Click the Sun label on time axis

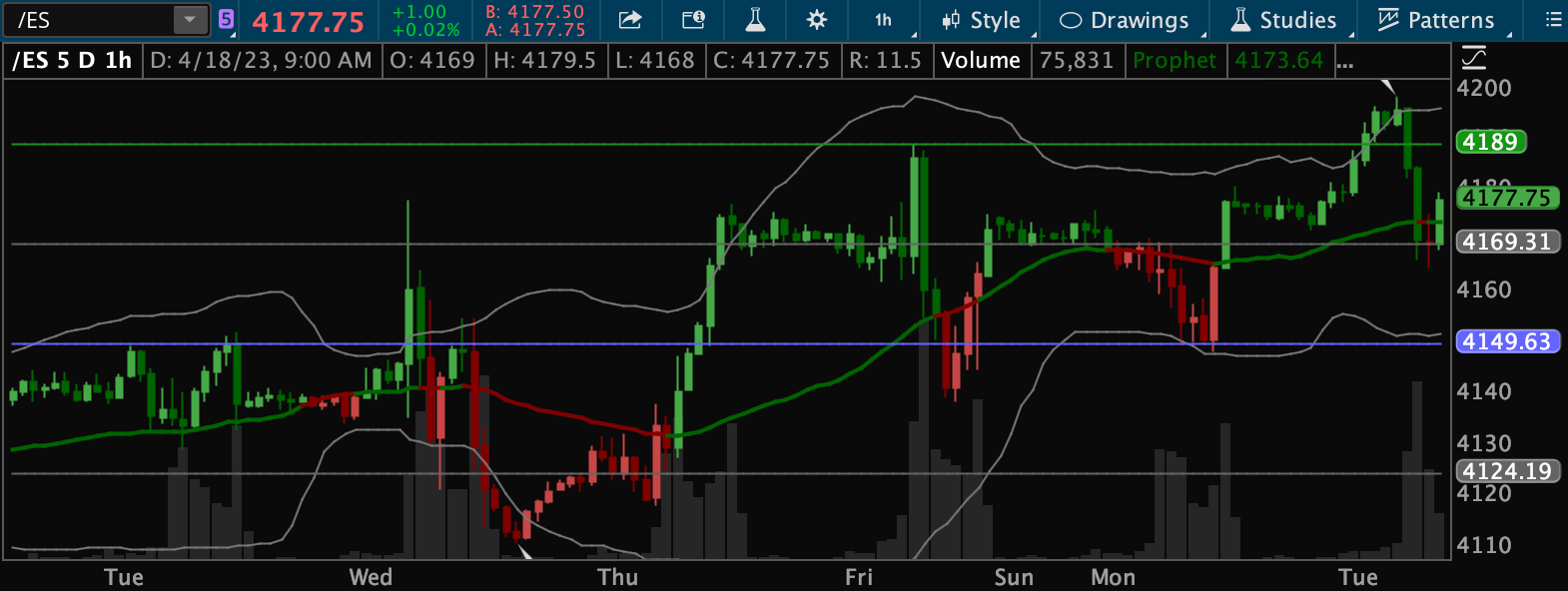click(x=1014, y=577)
